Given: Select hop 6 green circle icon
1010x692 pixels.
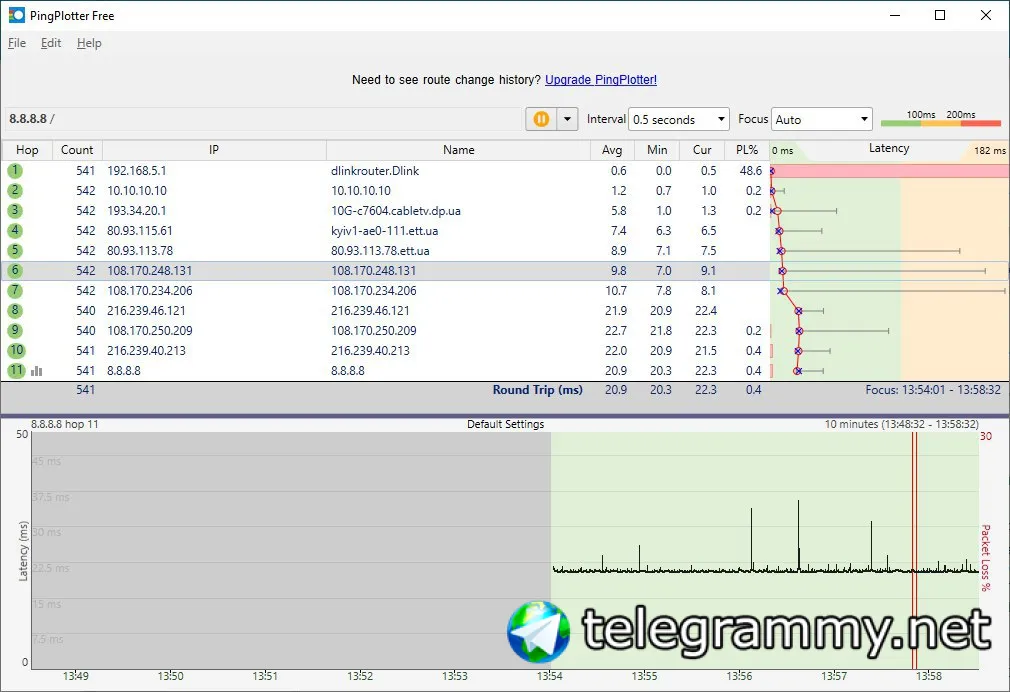Looking at the screenshot, I should (15, 271).
